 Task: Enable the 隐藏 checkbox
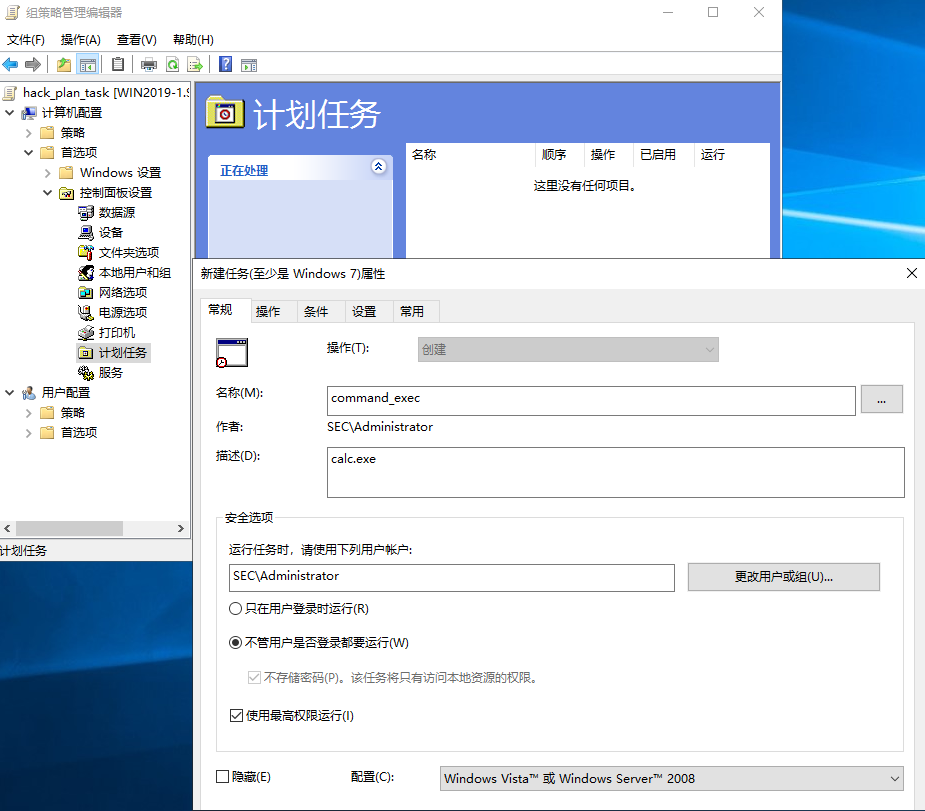tap(223, 777)
